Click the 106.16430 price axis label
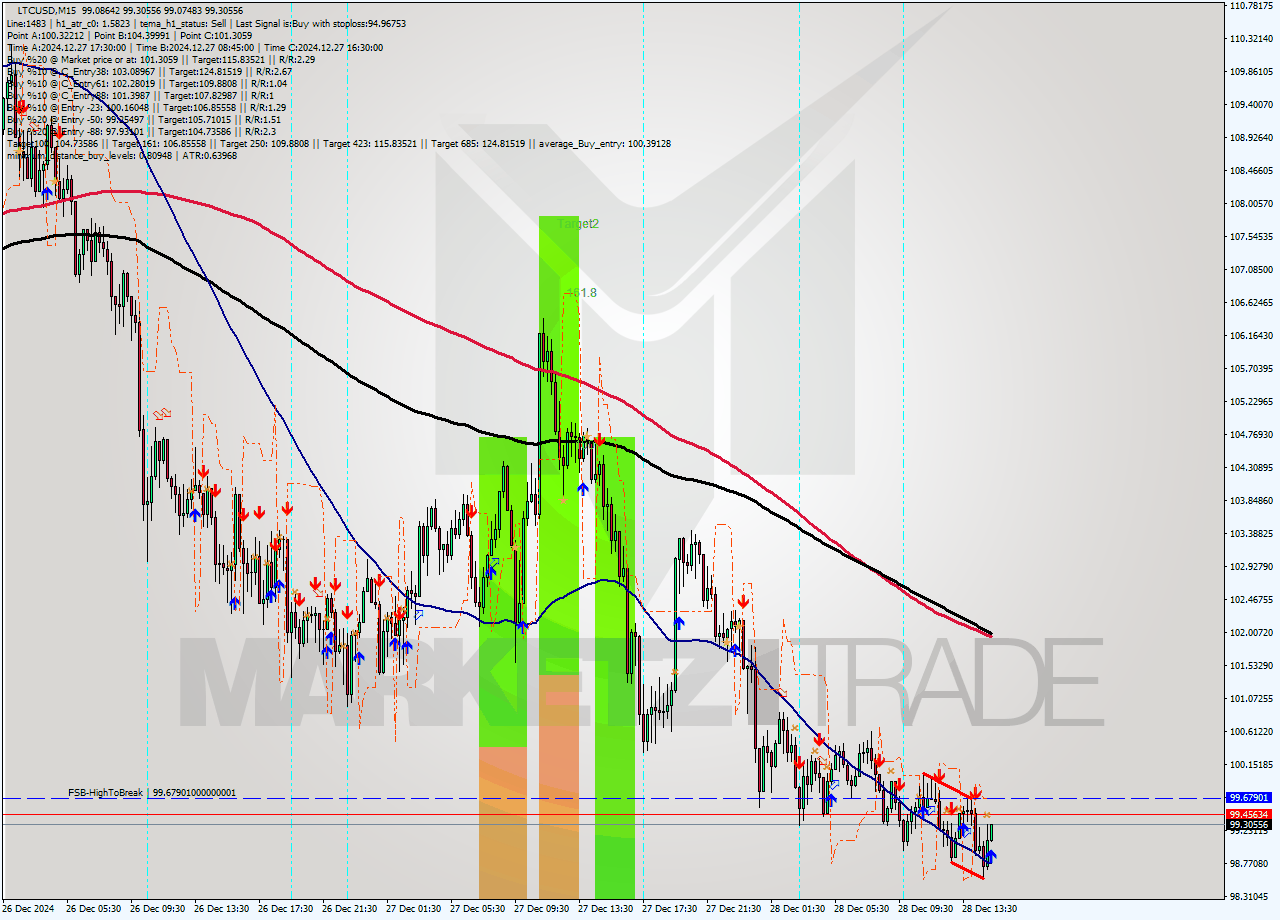Viewport: 1280px width, 920px height. tap(1251, 335)
